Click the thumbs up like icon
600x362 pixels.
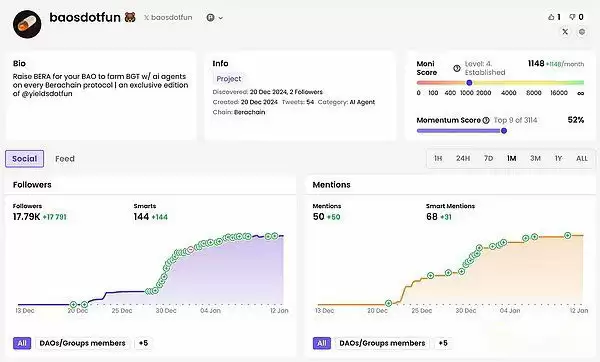point(551,17)
